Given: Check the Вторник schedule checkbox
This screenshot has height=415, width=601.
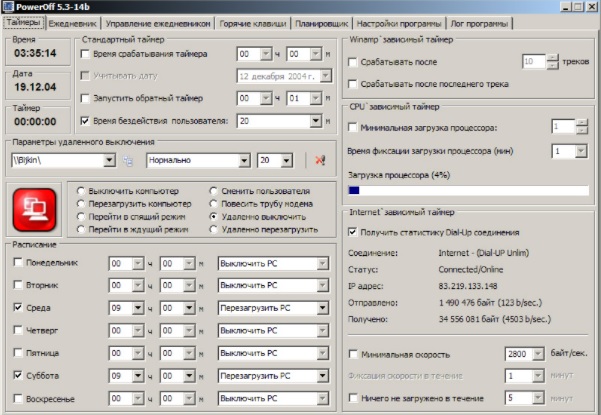Looking at the screenshot, I should (x=18, y=285).
